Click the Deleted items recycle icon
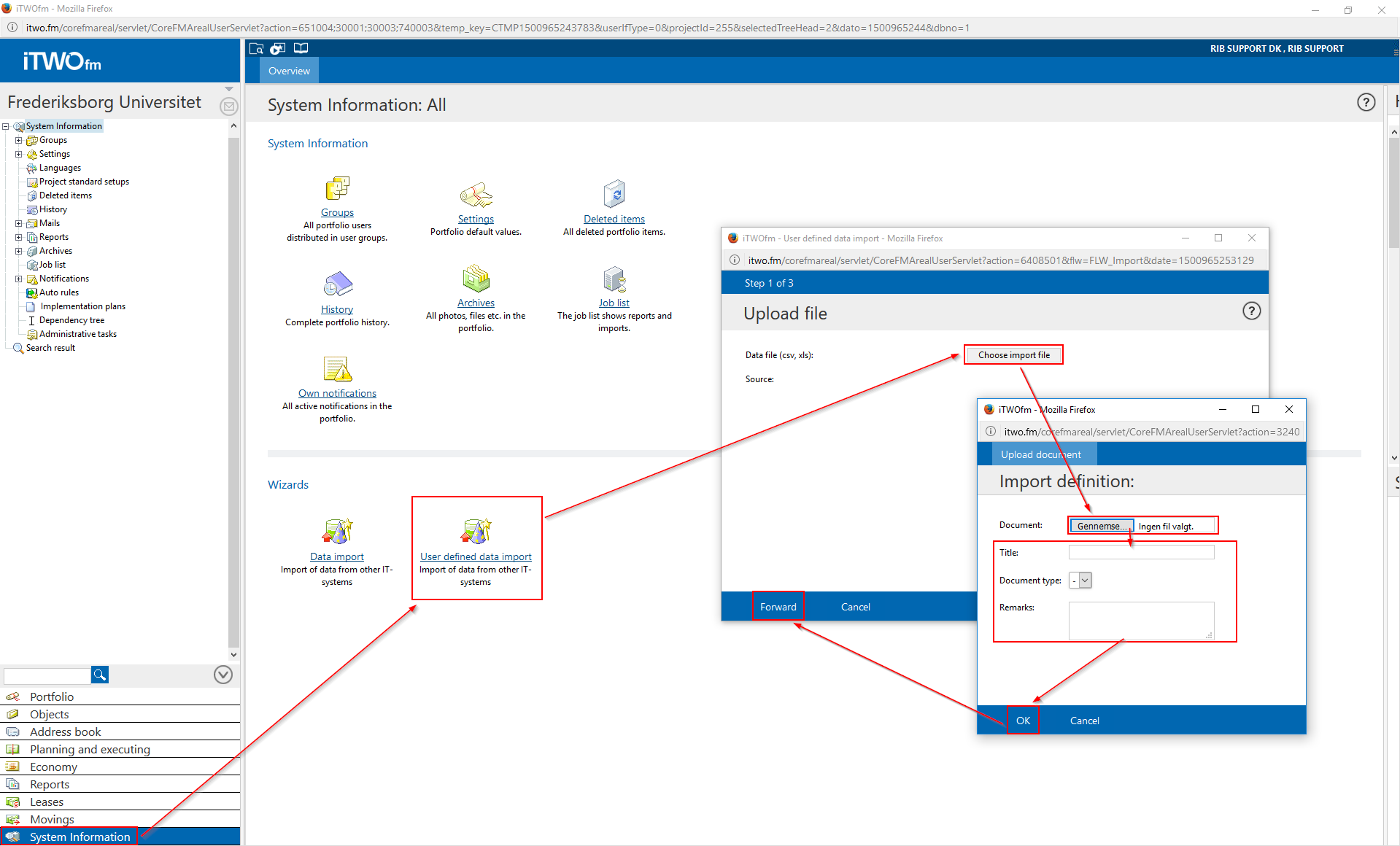This screenshot has height=846, width=1400. tap(614, 195)
